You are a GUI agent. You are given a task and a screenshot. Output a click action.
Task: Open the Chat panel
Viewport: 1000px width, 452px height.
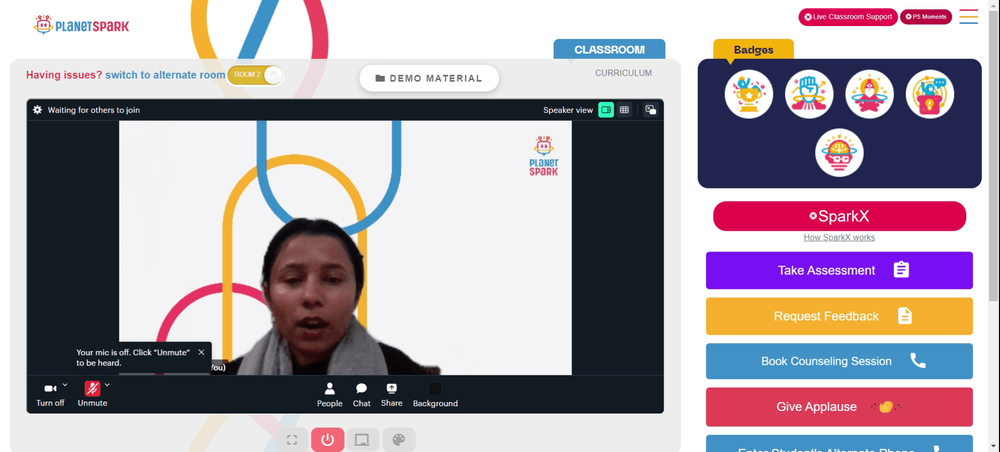[362, 395]
